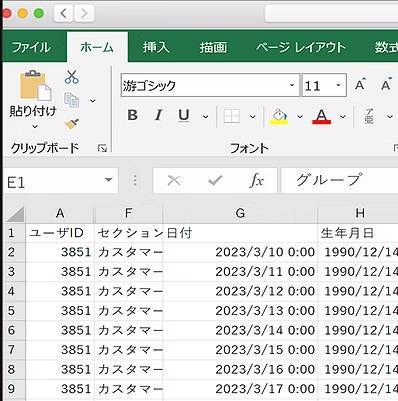Click the Cut scissors icon
398x401 pixels.
click(72, 76)
